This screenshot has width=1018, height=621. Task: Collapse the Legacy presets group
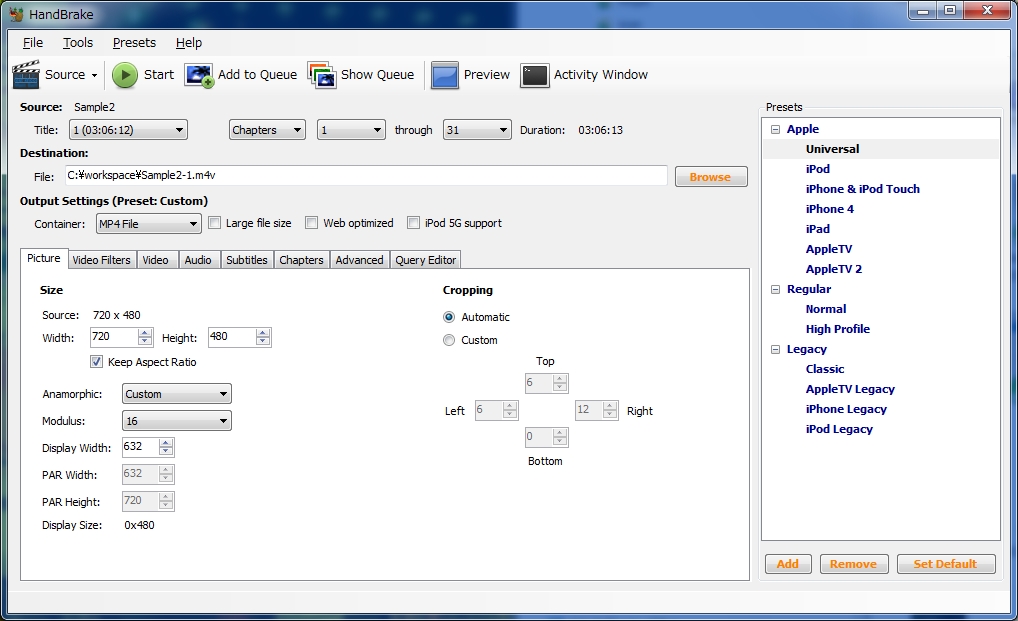[775, 349]
